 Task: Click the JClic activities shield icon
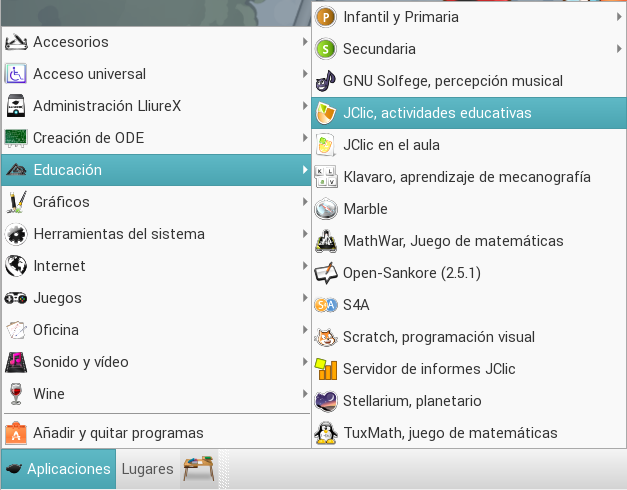[326, 113]
